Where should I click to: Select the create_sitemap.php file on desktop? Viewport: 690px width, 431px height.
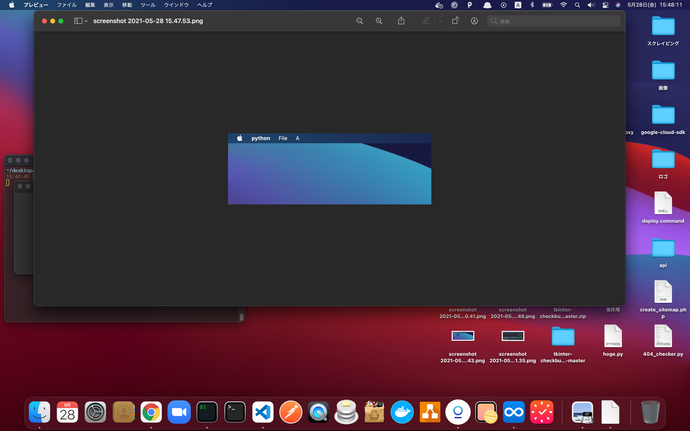663,299
